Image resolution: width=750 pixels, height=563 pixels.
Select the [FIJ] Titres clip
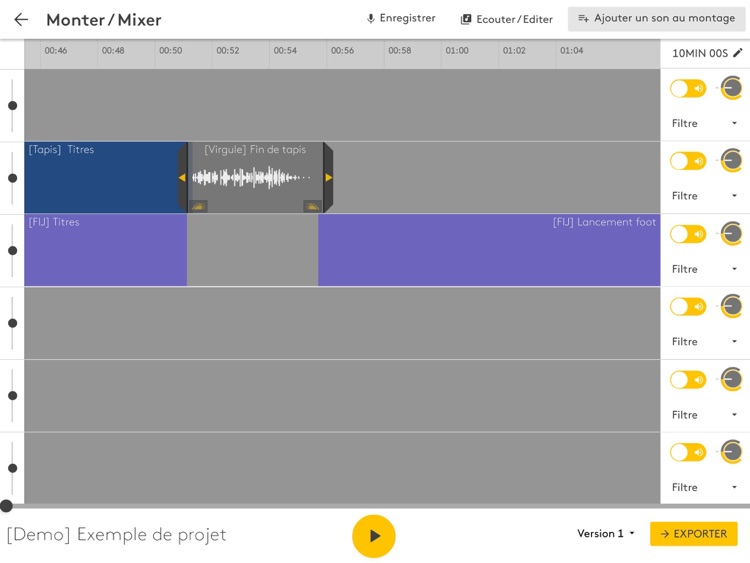[x=106, y=250]
